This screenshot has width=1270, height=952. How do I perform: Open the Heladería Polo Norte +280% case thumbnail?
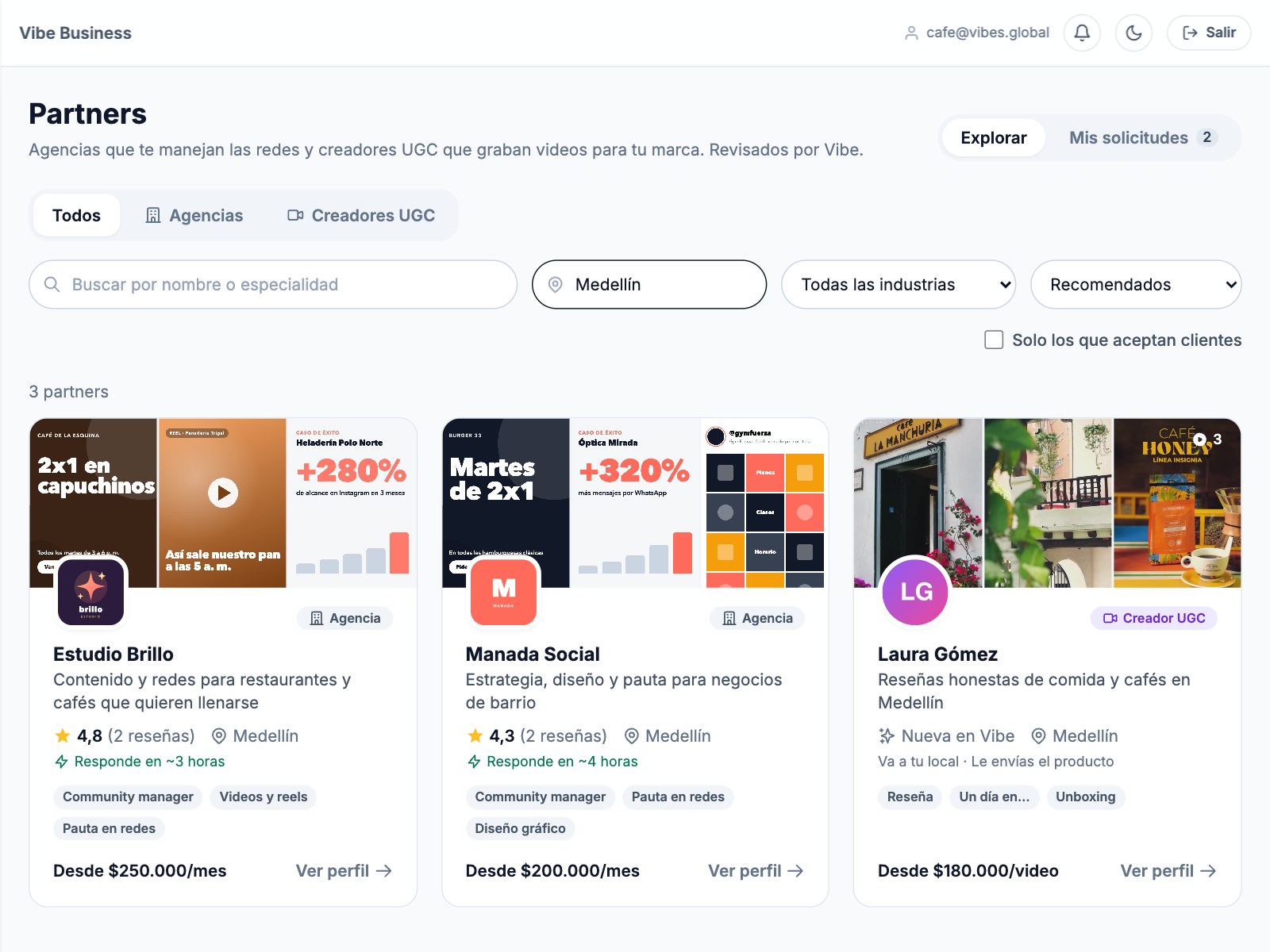coord(352,503)
